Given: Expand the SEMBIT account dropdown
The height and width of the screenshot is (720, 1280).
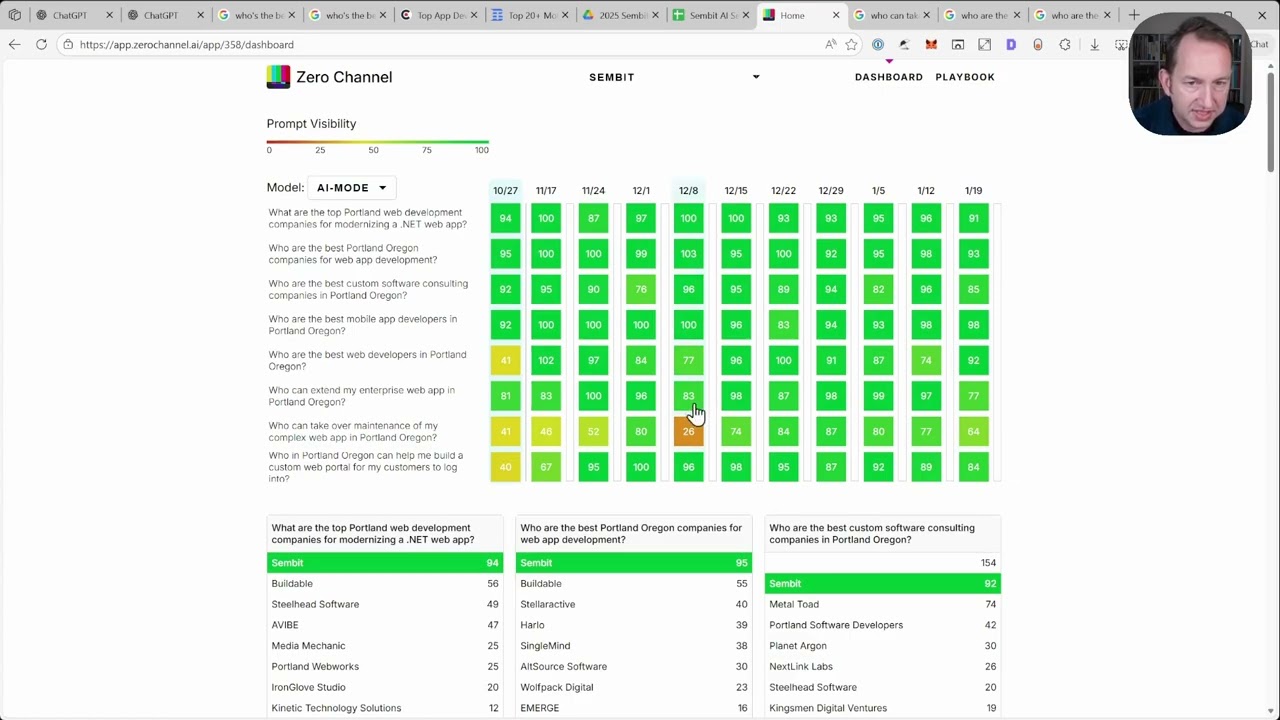Looking at the screenshot, I should pyautogui.click(x=673, y=77).
